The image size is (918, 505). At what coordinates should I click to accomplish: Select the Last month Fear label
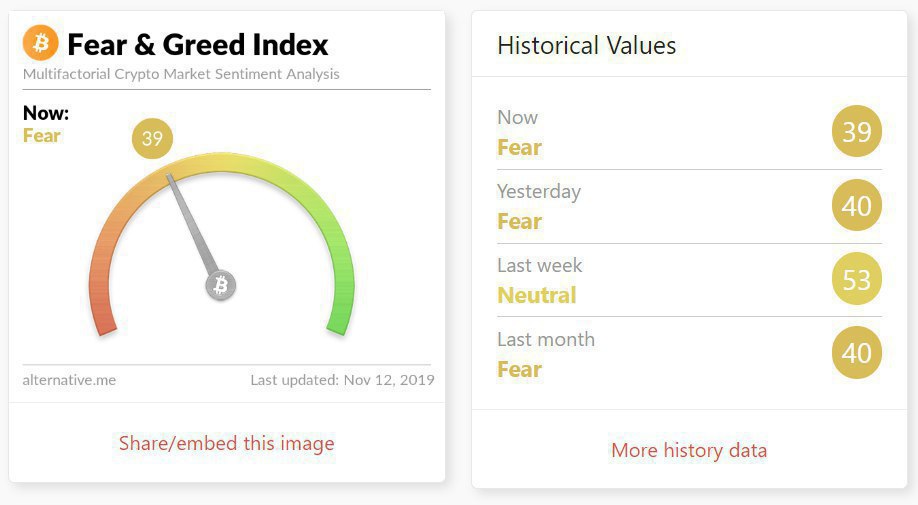[x=519, y=369]
